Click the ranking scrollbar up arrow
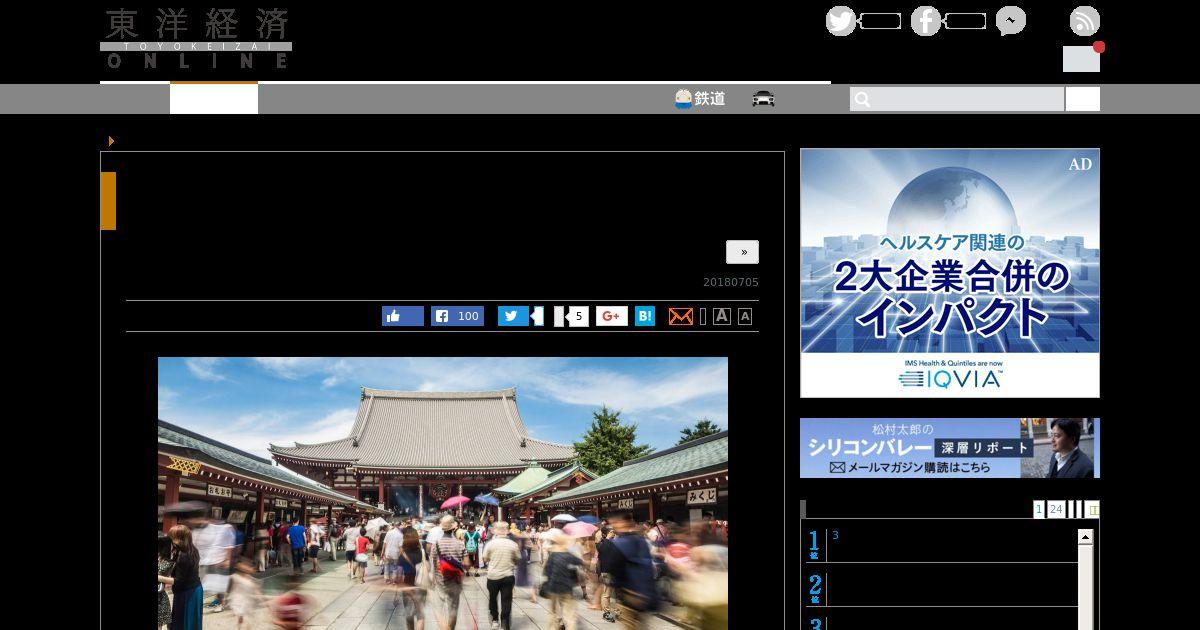The image size is (1200, 630). coord(1085,537)
